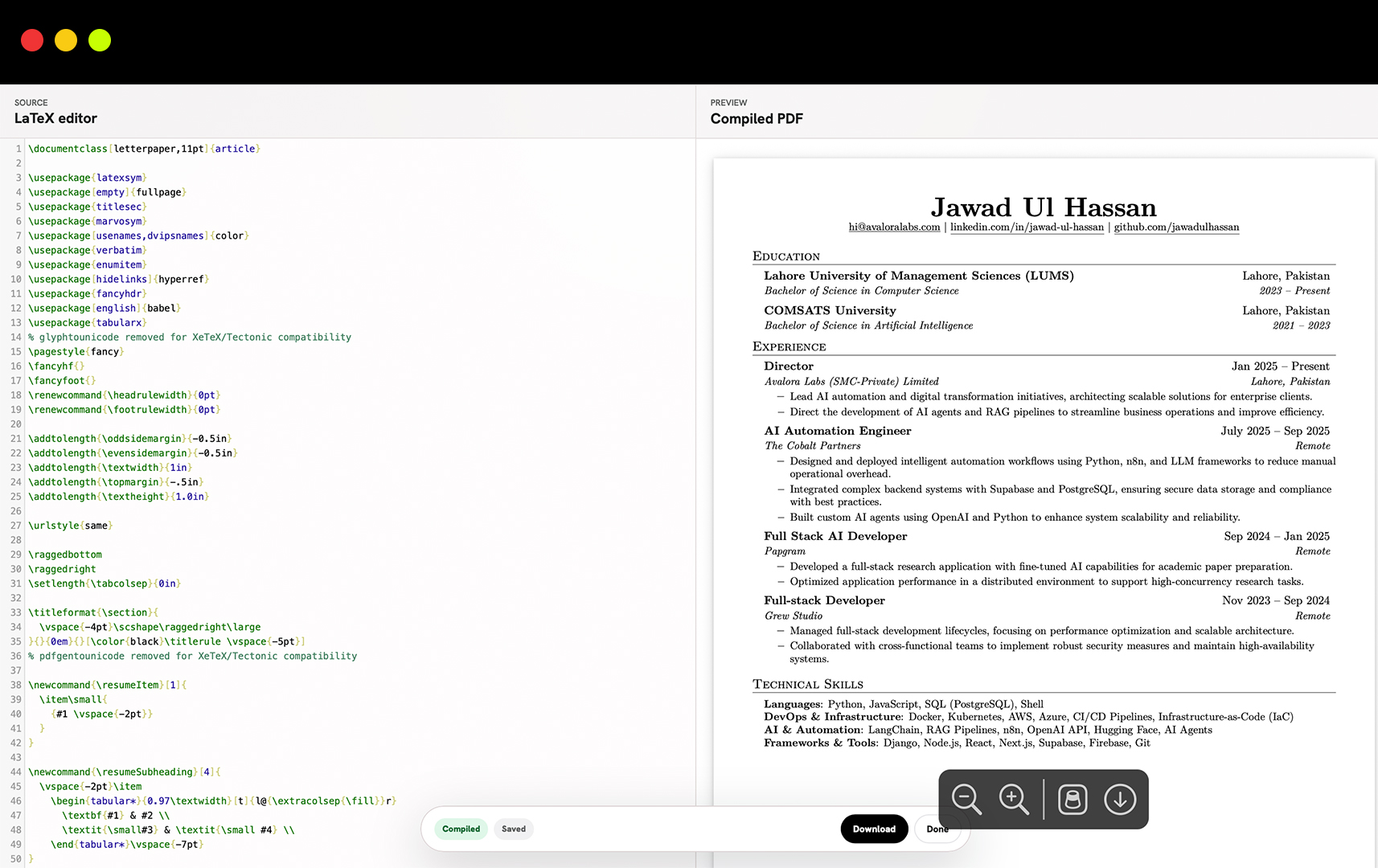Click the Papgram company text
The height and width of the screenshot is (868, 1378).
(x=785, y=551)
